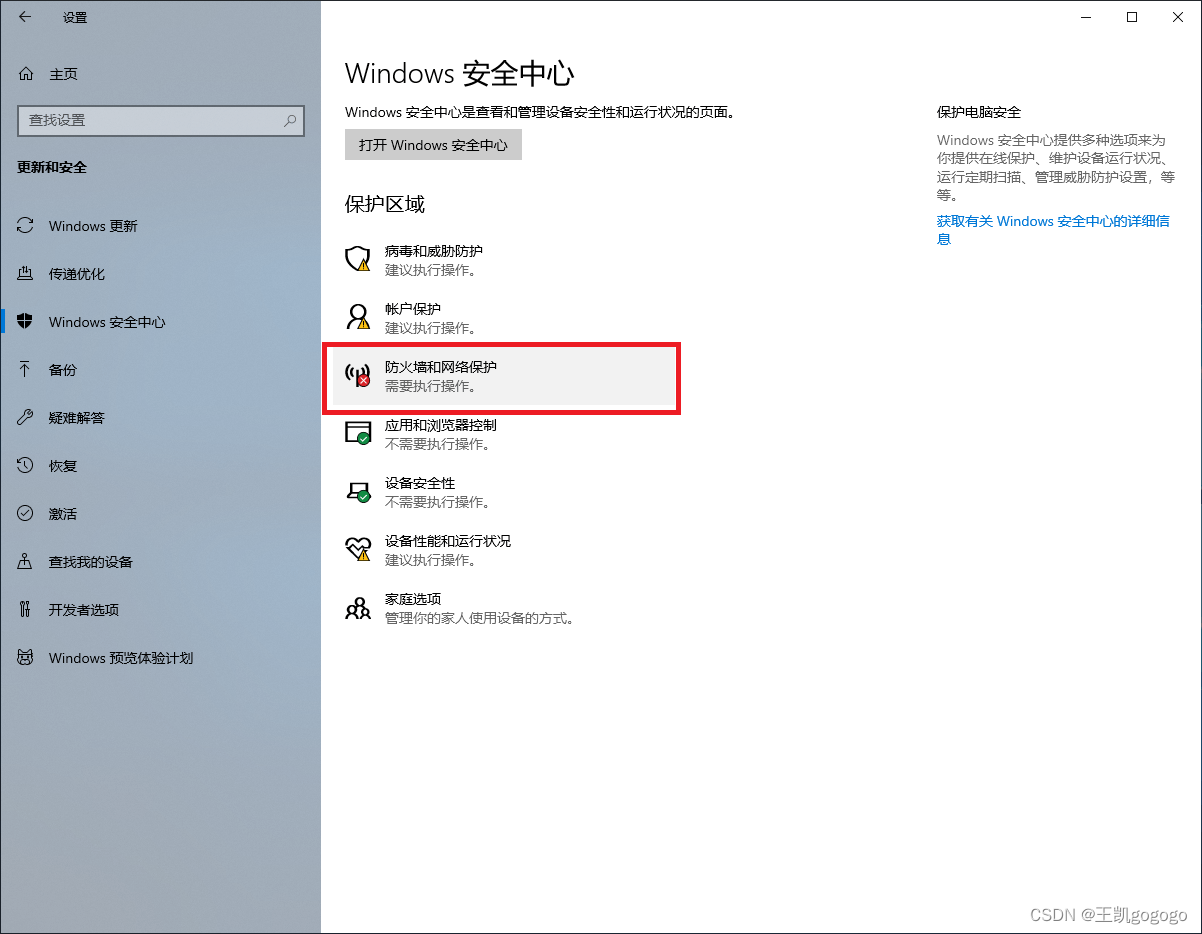
Task: Click the shield icon beside Windows 安全中心
Action: tap(26, 322)
